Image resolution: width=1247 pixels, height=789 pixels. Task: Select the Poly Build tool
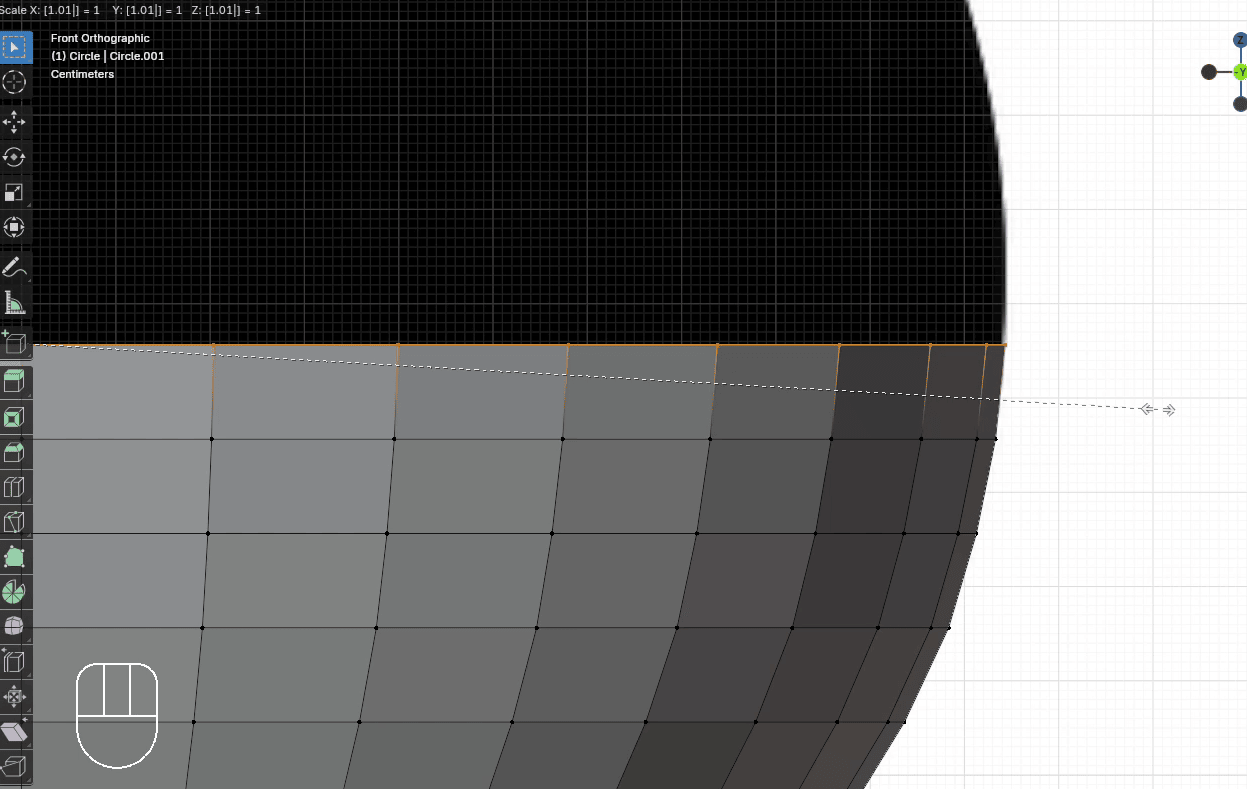pyautogui.click(x=15, y=557)
